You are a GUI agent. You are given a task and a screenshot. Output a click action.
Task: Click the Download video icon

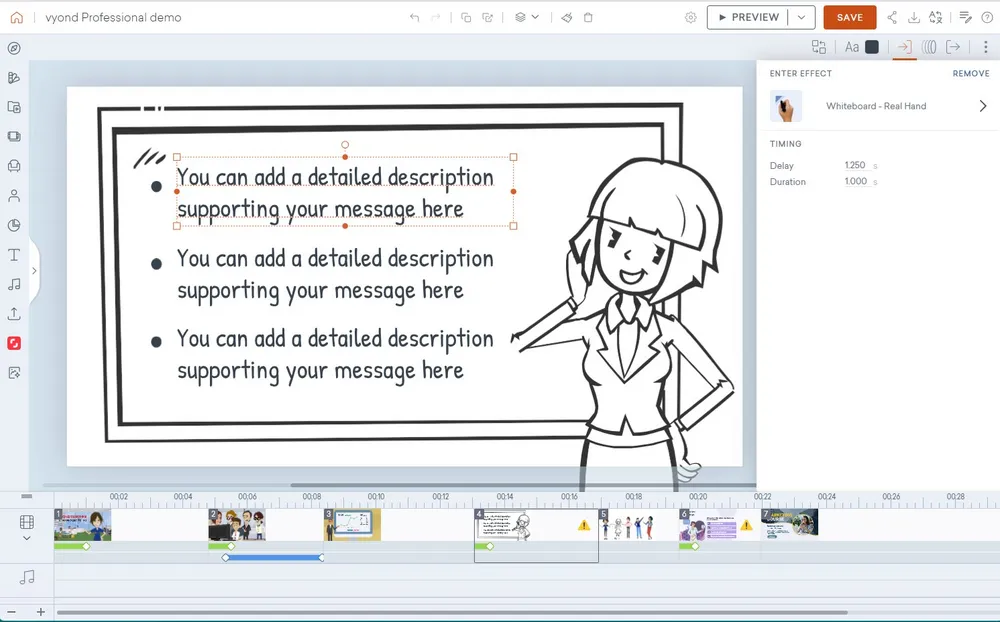coord(913,17)
